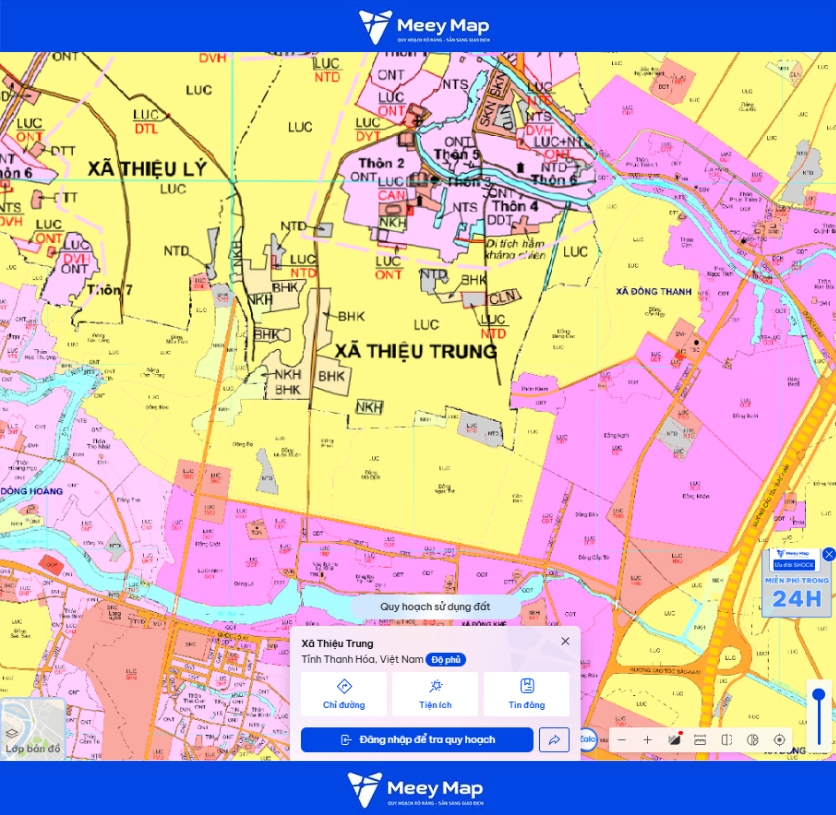Activate split-view map comparison icon
This screenshot has height=815, width=836.
726,740
